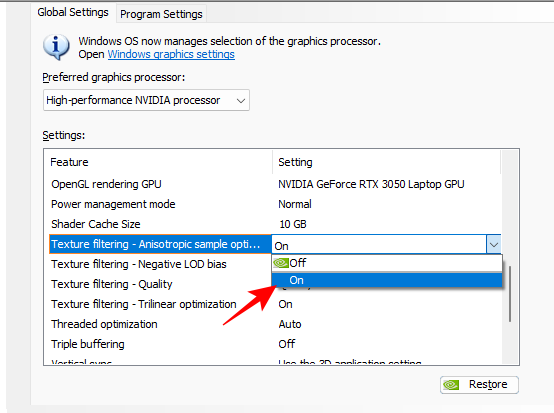Screen dimensions: 554x413
Task: Click the Restore button
Action: pyautogui.click(x=479, y=384)
